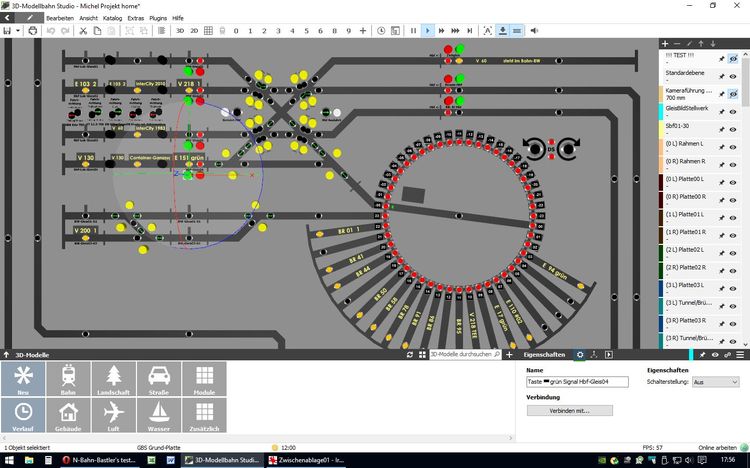Expand the save button dropdown arrow

(19, 31)
